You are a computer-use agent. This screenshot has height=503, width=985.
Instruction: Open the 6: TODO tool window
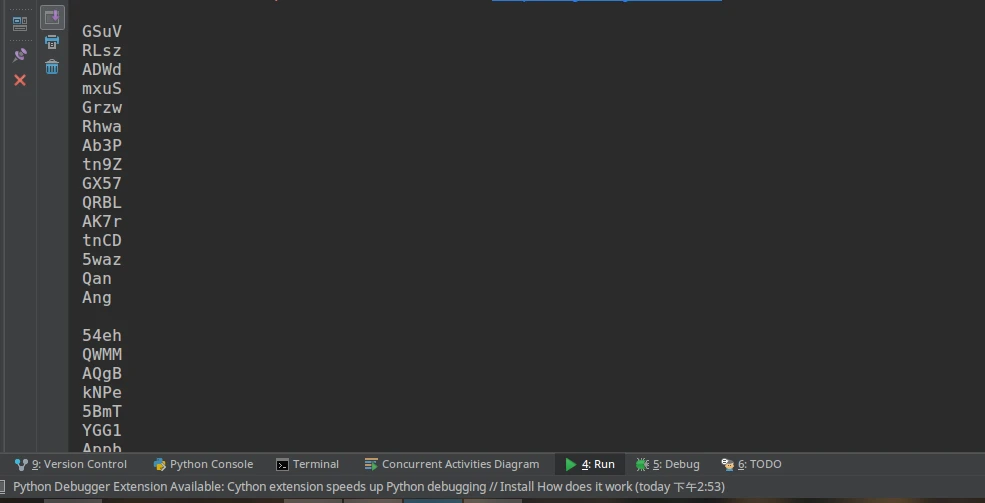(x=752, y=464)
